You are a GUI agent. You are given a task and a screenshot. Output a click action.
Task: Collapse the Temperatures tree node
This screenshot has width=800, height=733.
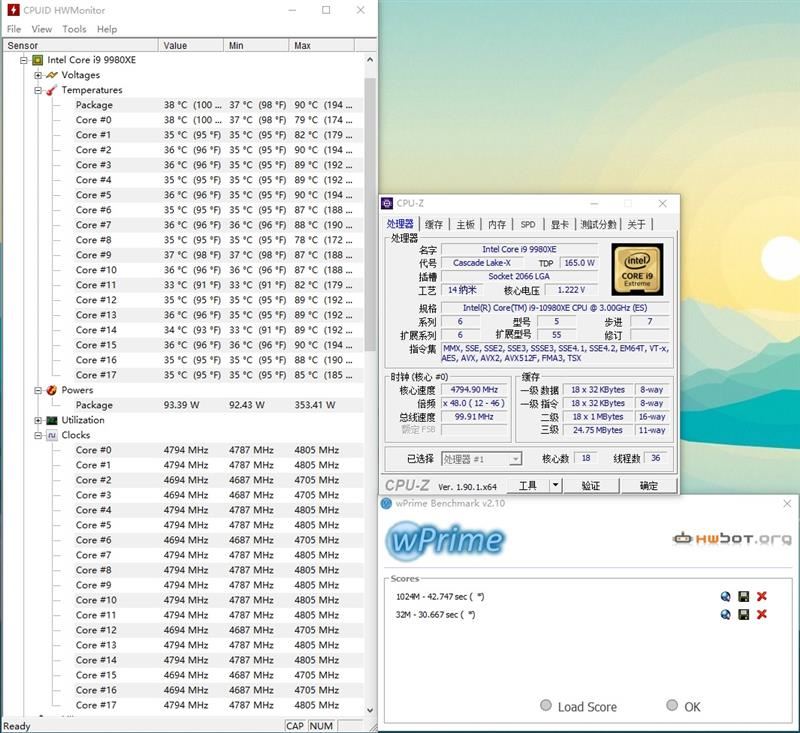[38, 90]
